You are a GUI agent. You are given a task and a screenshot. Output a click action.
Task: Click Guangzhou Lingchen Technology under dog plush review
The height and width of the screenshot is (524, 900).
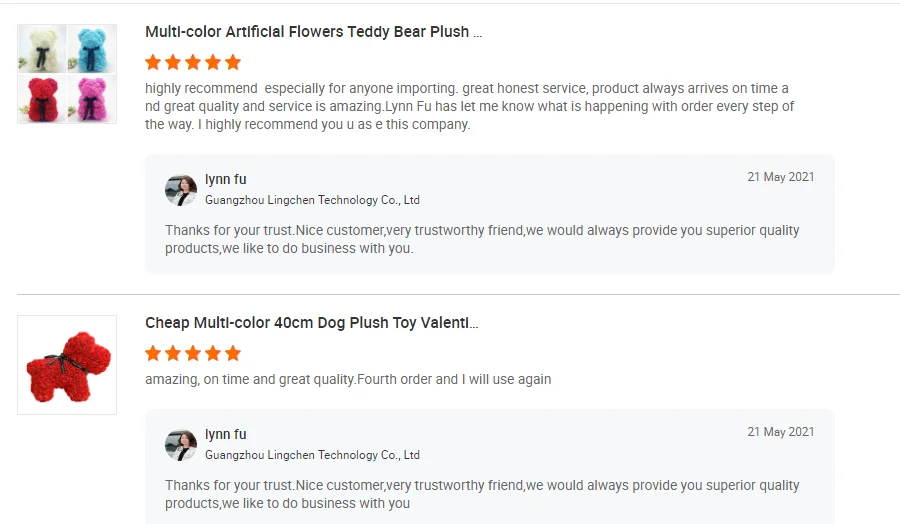[x=312, y=455]
